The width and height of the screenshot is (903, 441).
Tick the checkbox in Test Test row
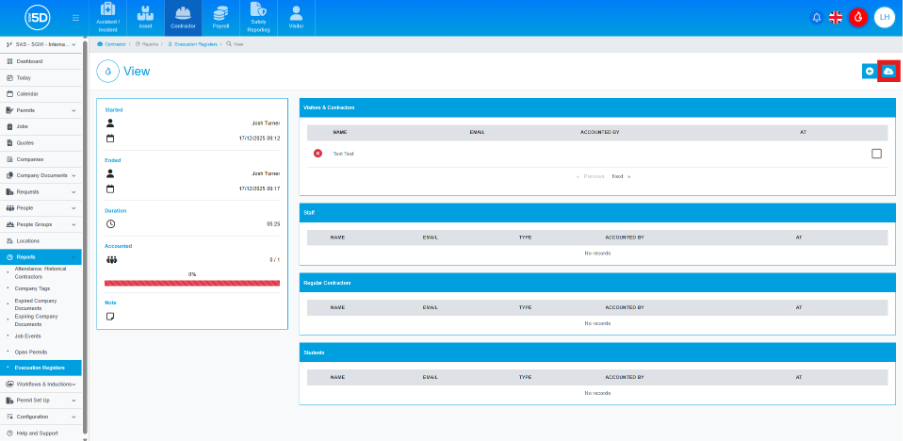click(x=876, y=153)
